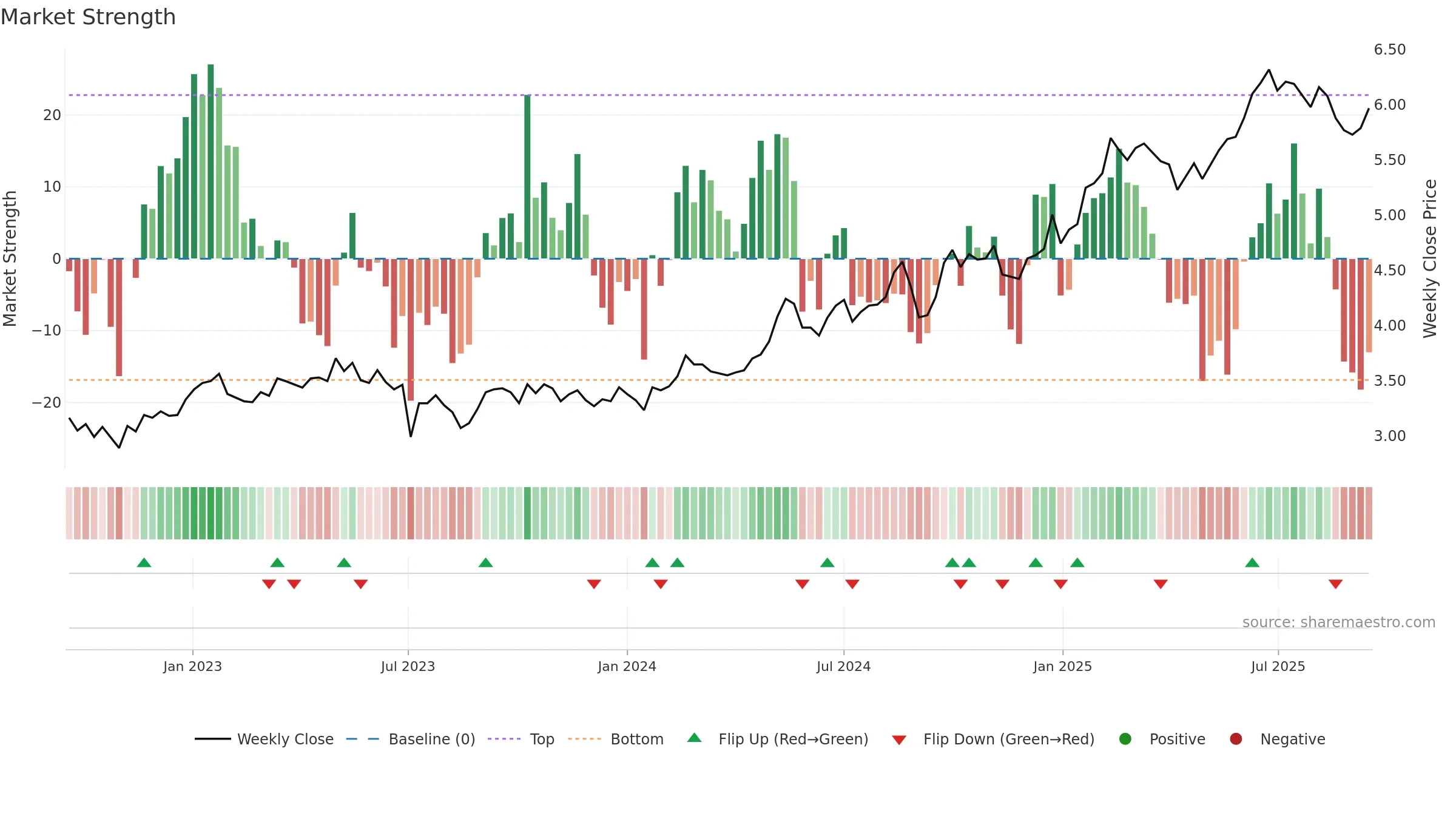Click the green Positive dot in the legend
The height and width of the screenshot is (819, 1456).
click(x=1125, y=739)
